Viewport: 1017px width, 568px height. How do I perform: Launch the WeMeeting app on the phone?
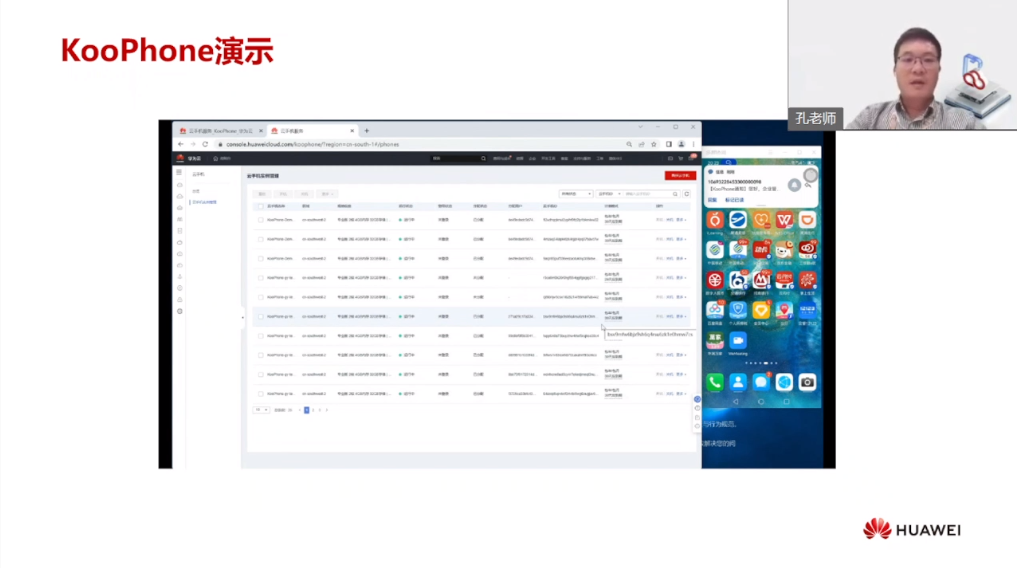(x=737, y=340)
